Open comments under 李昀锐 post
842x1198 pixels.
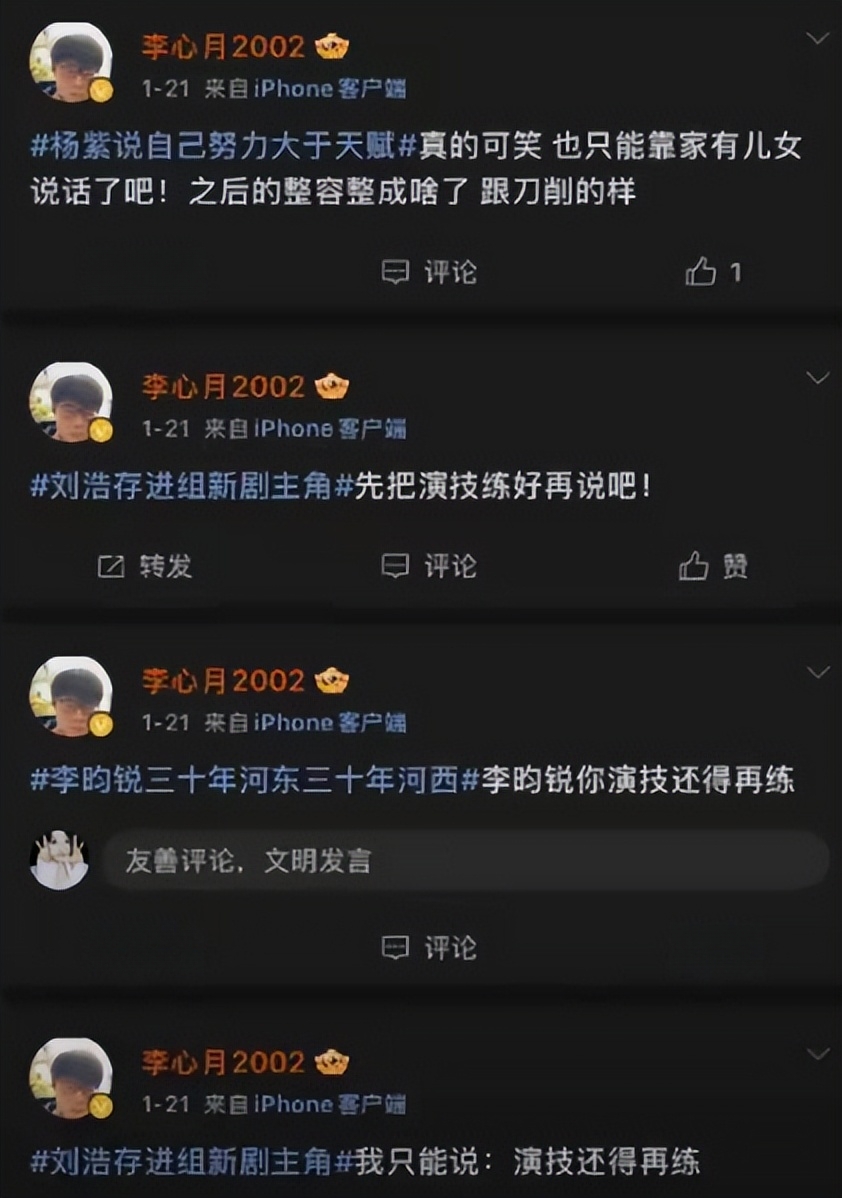point(429,948)
